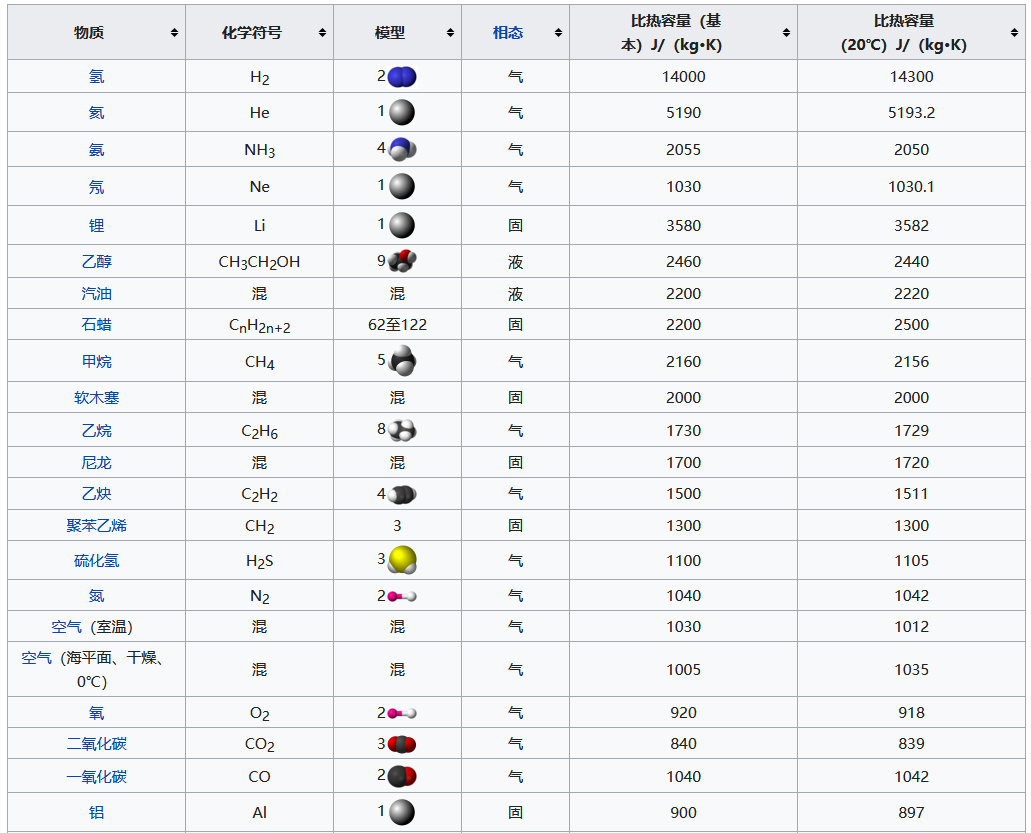Click the blue H2 molecule model image

(402, 77)
